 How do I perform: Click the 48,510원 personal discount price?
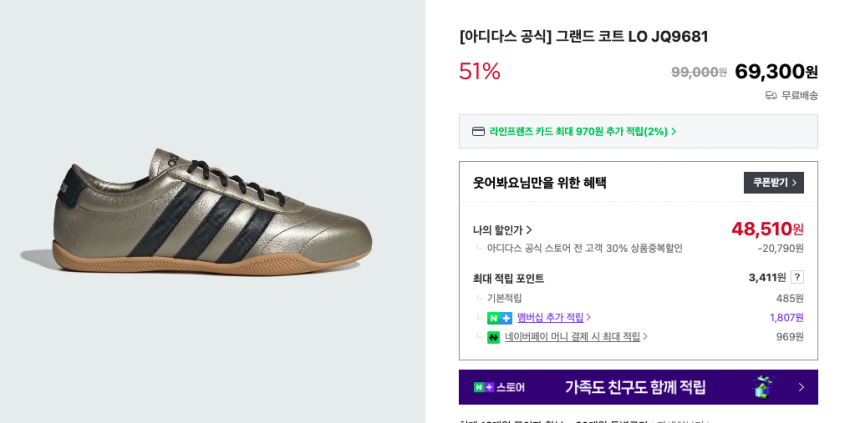(767, 229)
